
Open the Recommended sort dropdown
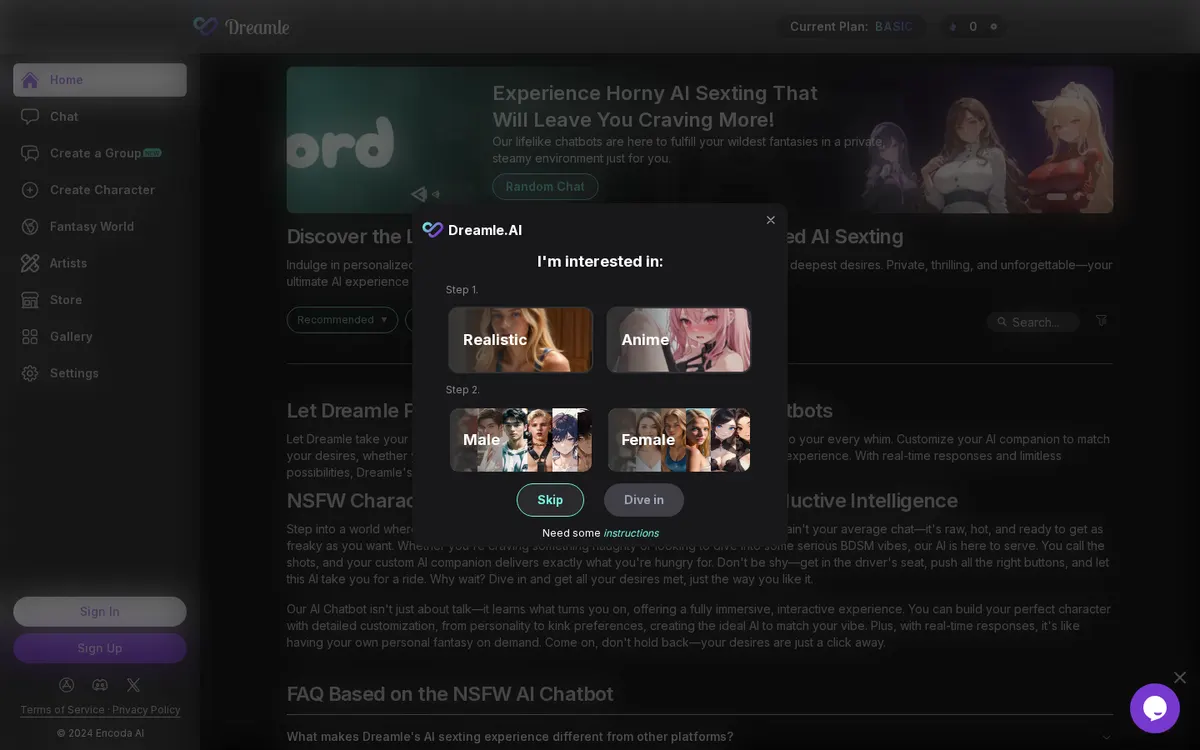(342, 320)
